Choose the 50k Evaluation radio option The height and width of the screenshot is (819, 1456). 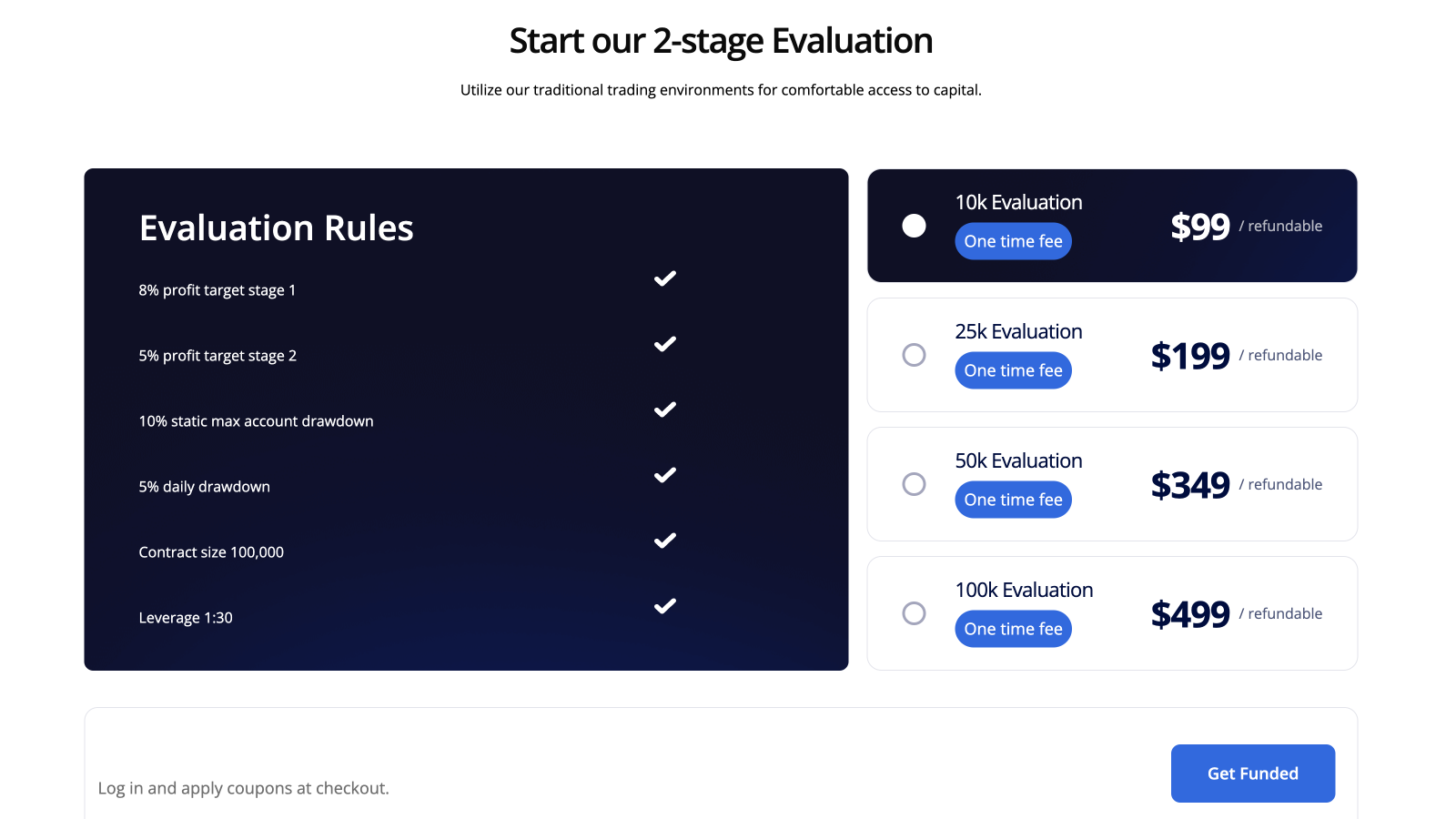click(914, 484)
